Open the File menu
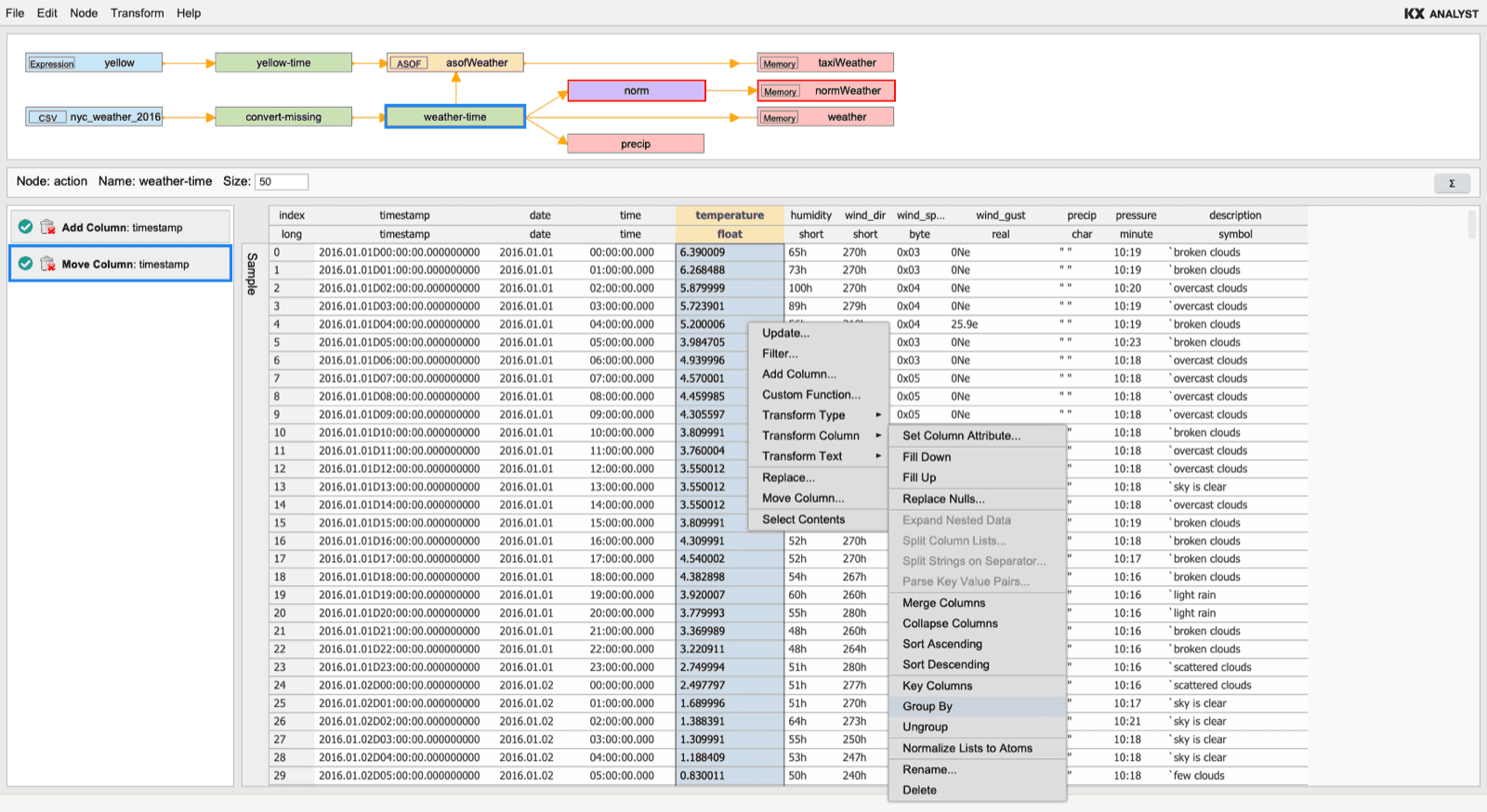The image size is (1487, 812). [15, 13]
